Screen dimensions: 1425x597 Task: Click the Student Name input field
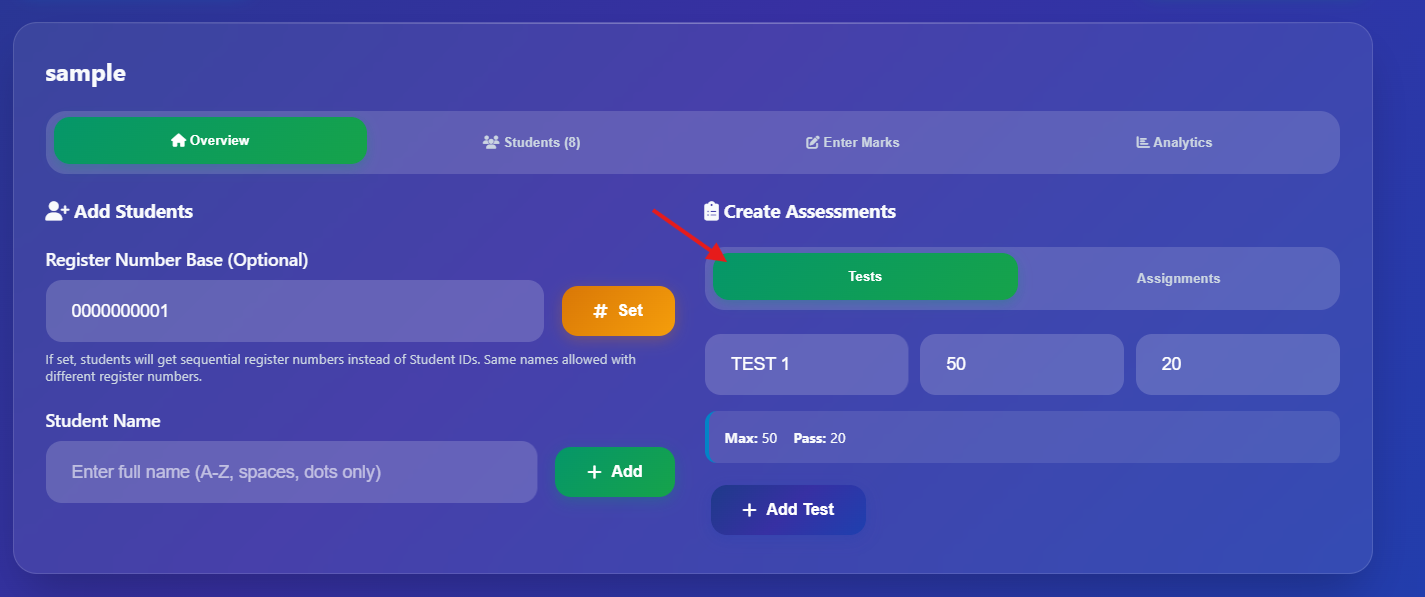(x=291, y=471)
